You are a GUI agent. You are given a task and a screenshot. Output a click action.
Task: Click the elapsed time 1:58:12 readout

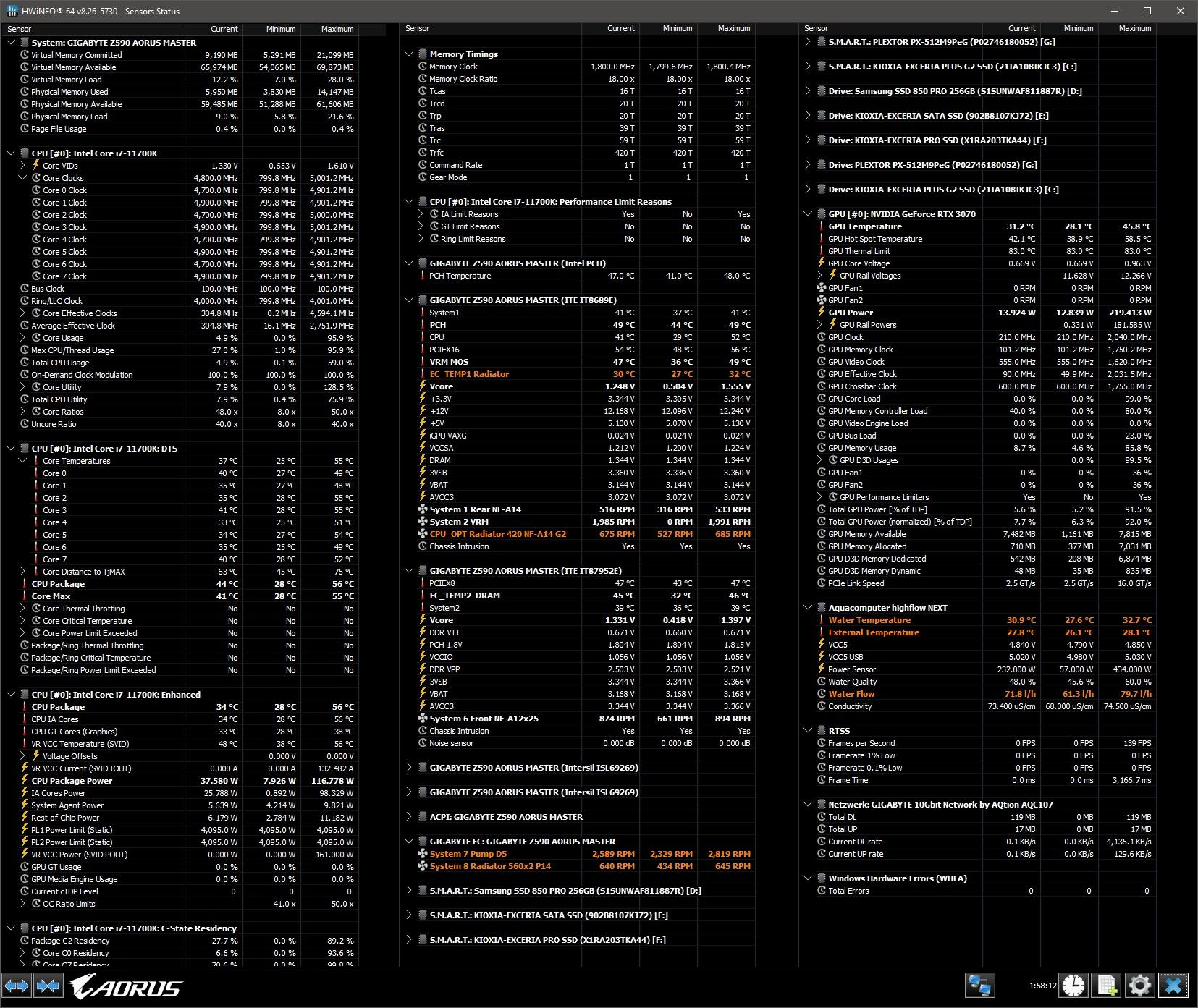(1042, 986)
